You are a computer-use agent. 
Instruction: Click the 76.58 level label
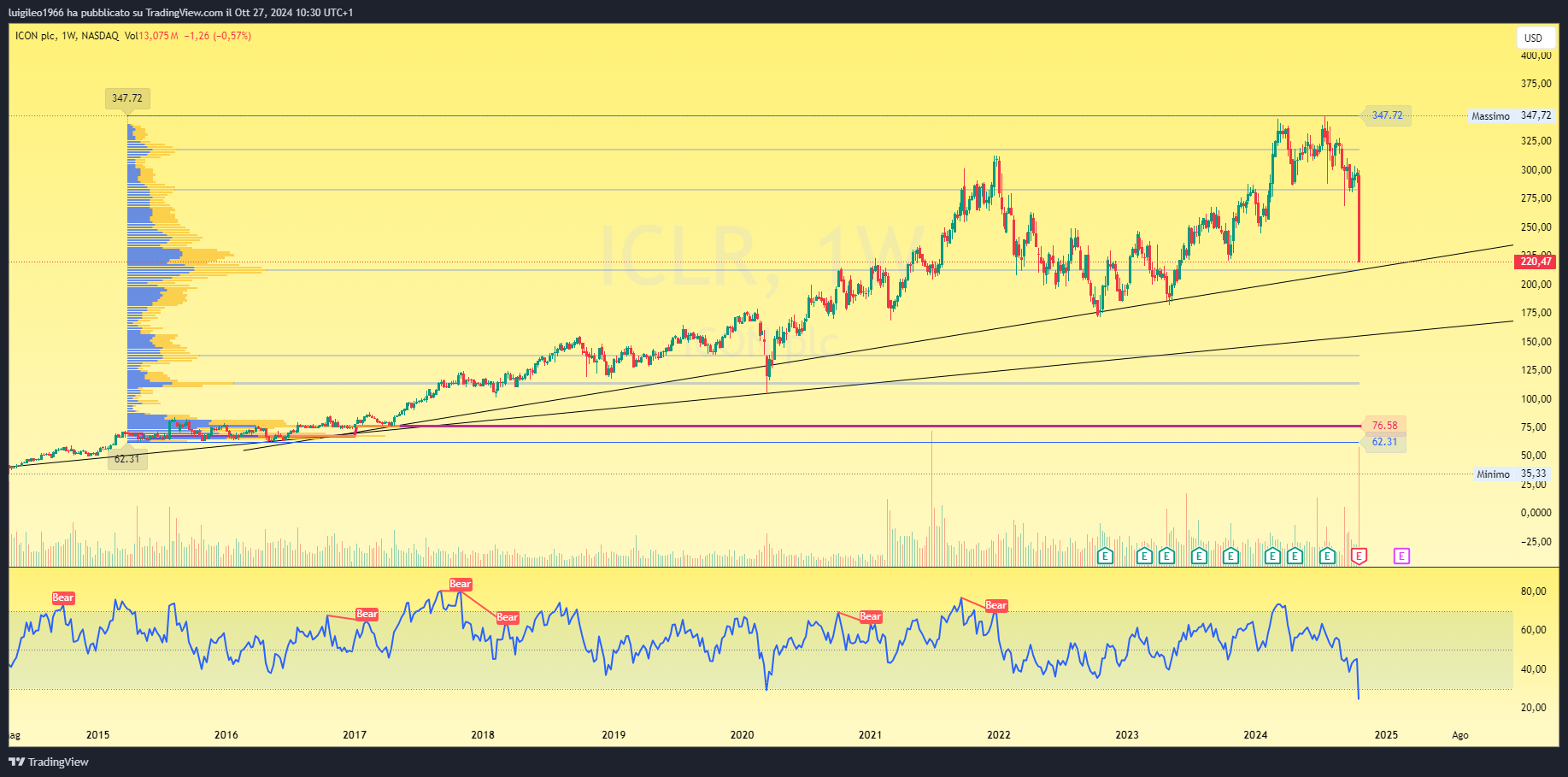tap(1384, 426)
